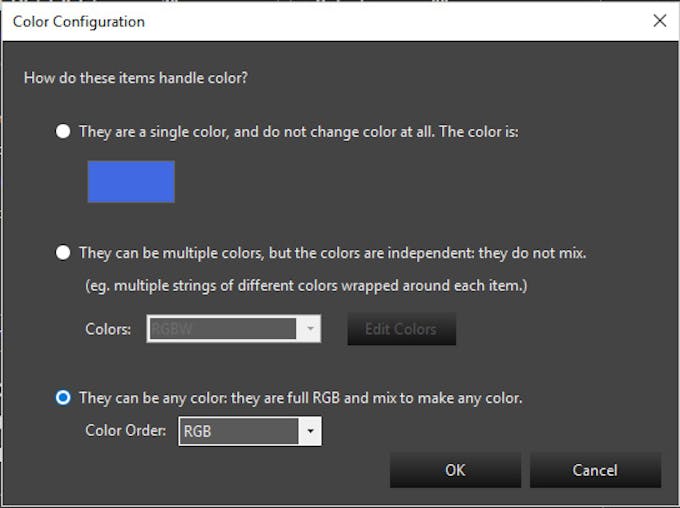Select the full RGB any-color radio button

point(64,398)
